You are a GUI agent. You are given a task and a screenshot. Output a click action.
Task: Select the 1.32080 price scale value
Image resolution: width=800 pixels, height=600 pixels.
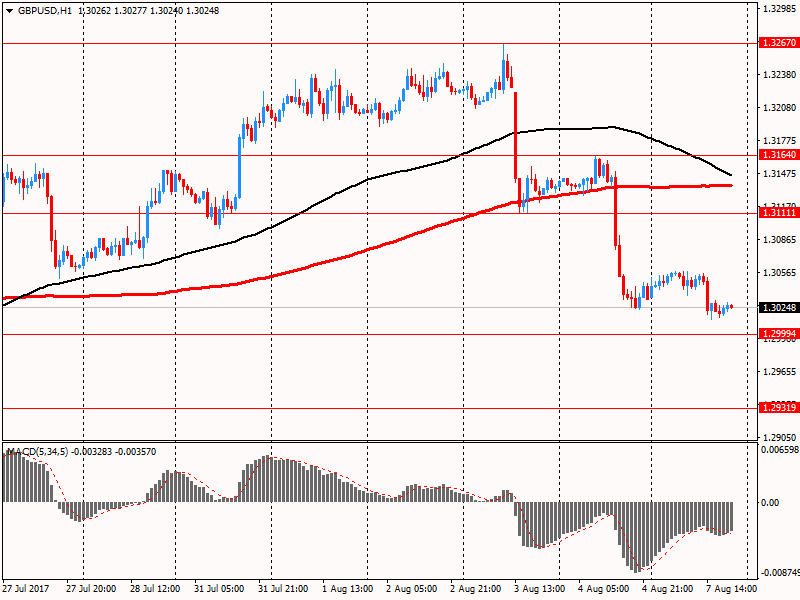point(780,108)
